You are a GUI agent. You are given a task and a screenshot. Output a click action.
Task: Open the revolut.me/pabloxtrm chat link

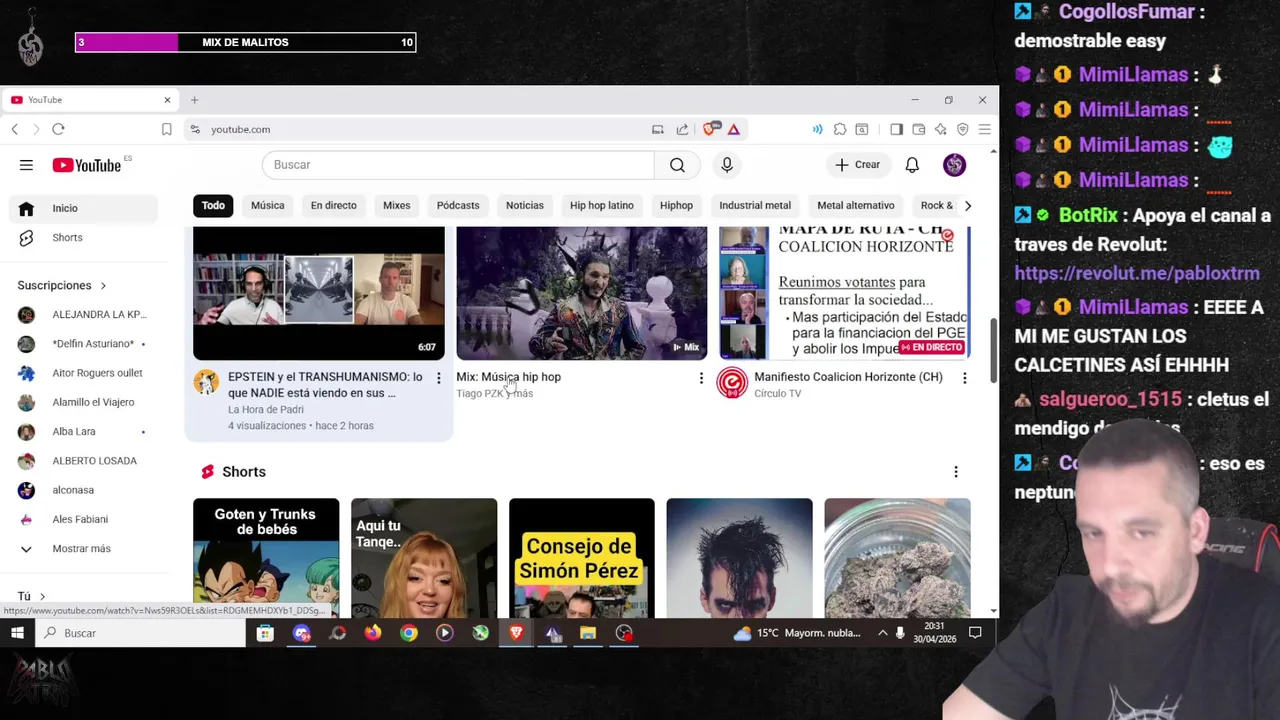tap(1136, 274)
